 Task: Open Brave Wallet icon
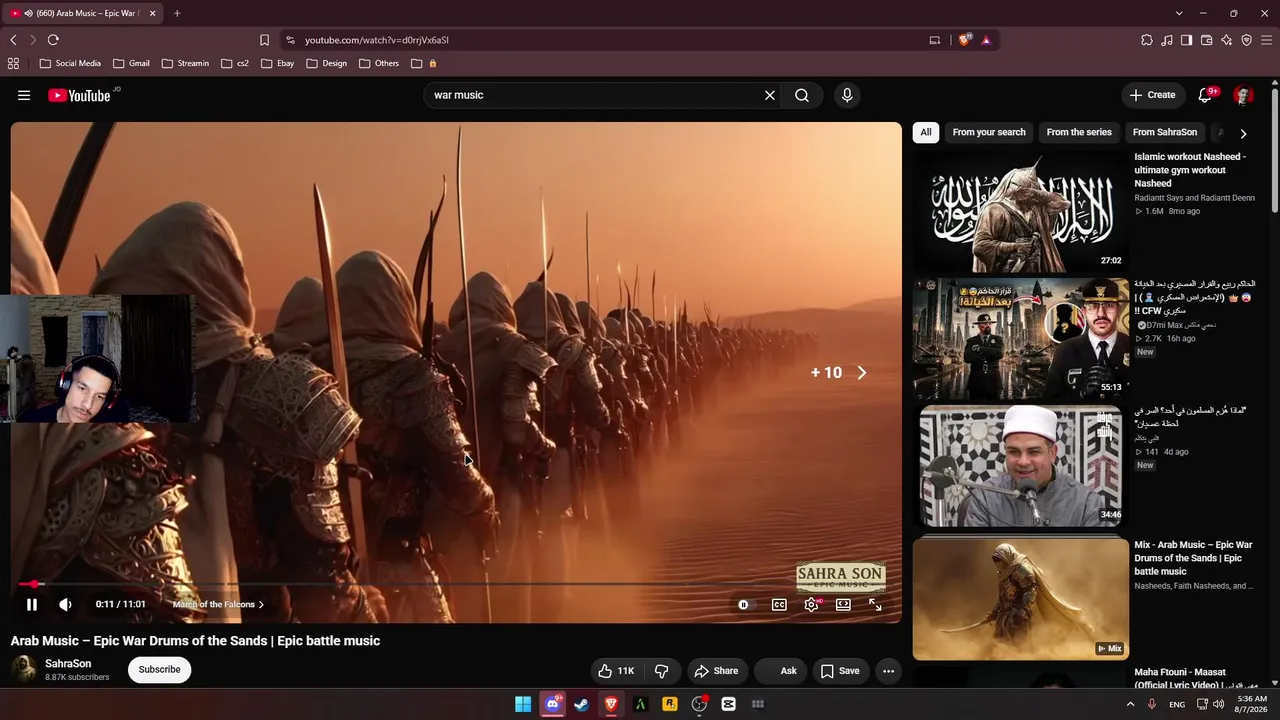(x=1206, y=40)
